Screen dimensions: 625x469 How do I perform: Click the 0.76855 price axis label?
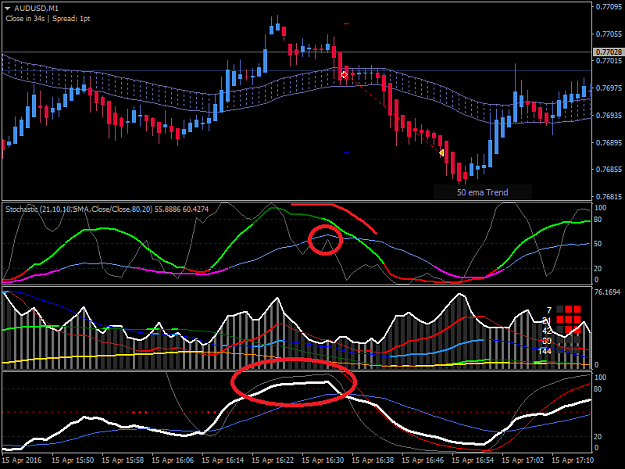(x=608, y=169)
